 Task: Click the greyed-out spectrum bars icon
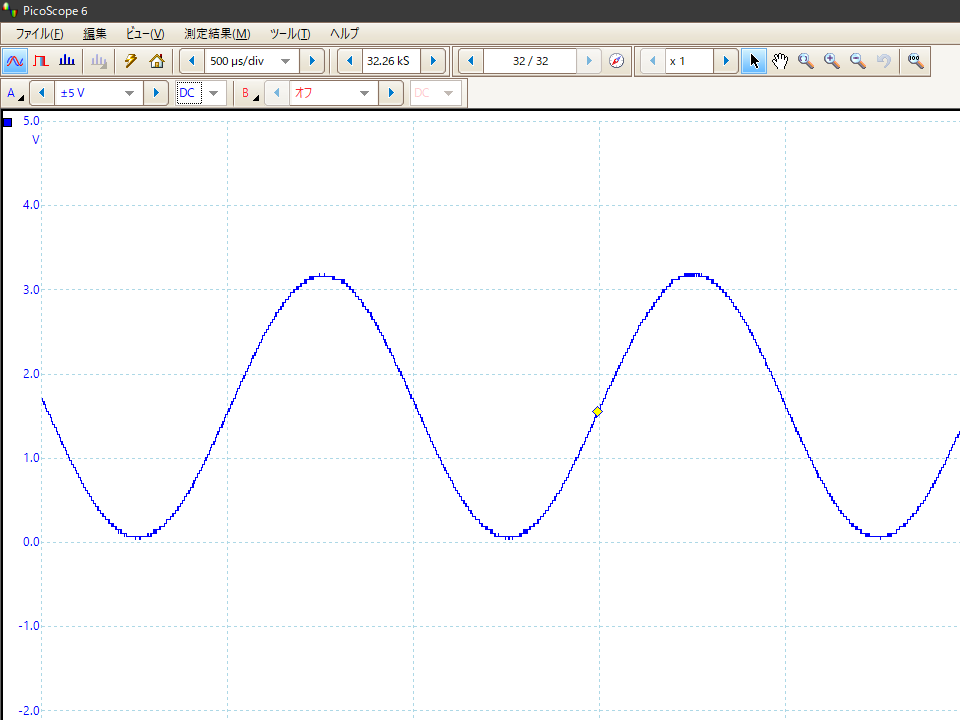(x=99, y=61)
